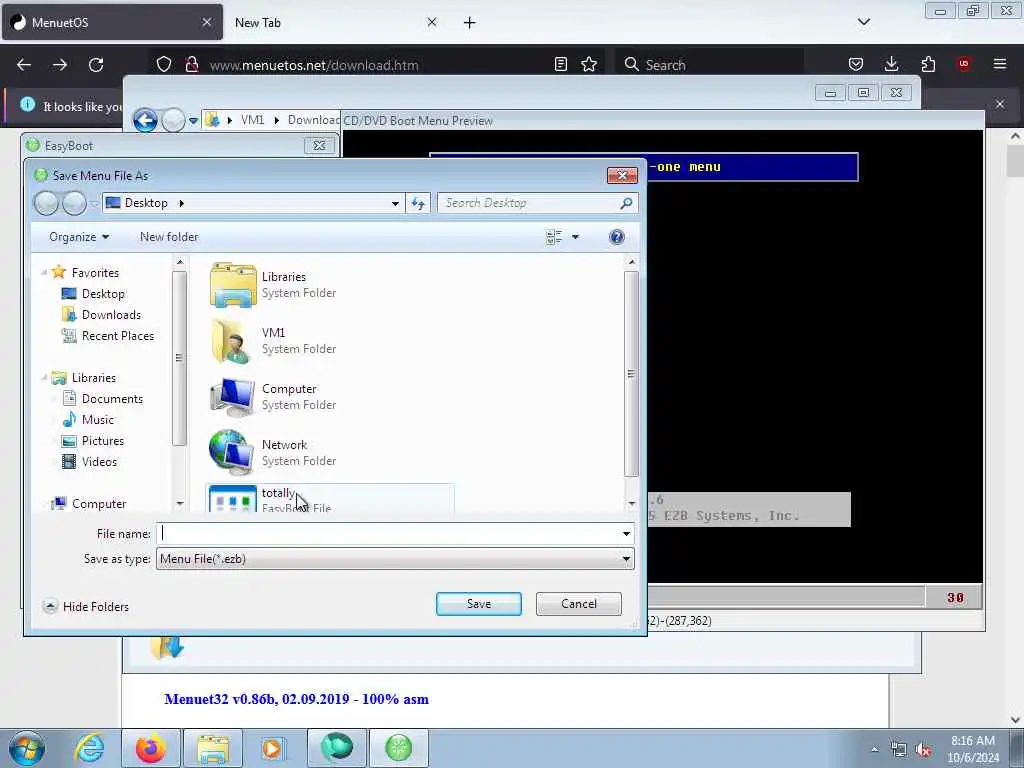Click the navigation pane scroll down arrow

[x=180, y=504]
